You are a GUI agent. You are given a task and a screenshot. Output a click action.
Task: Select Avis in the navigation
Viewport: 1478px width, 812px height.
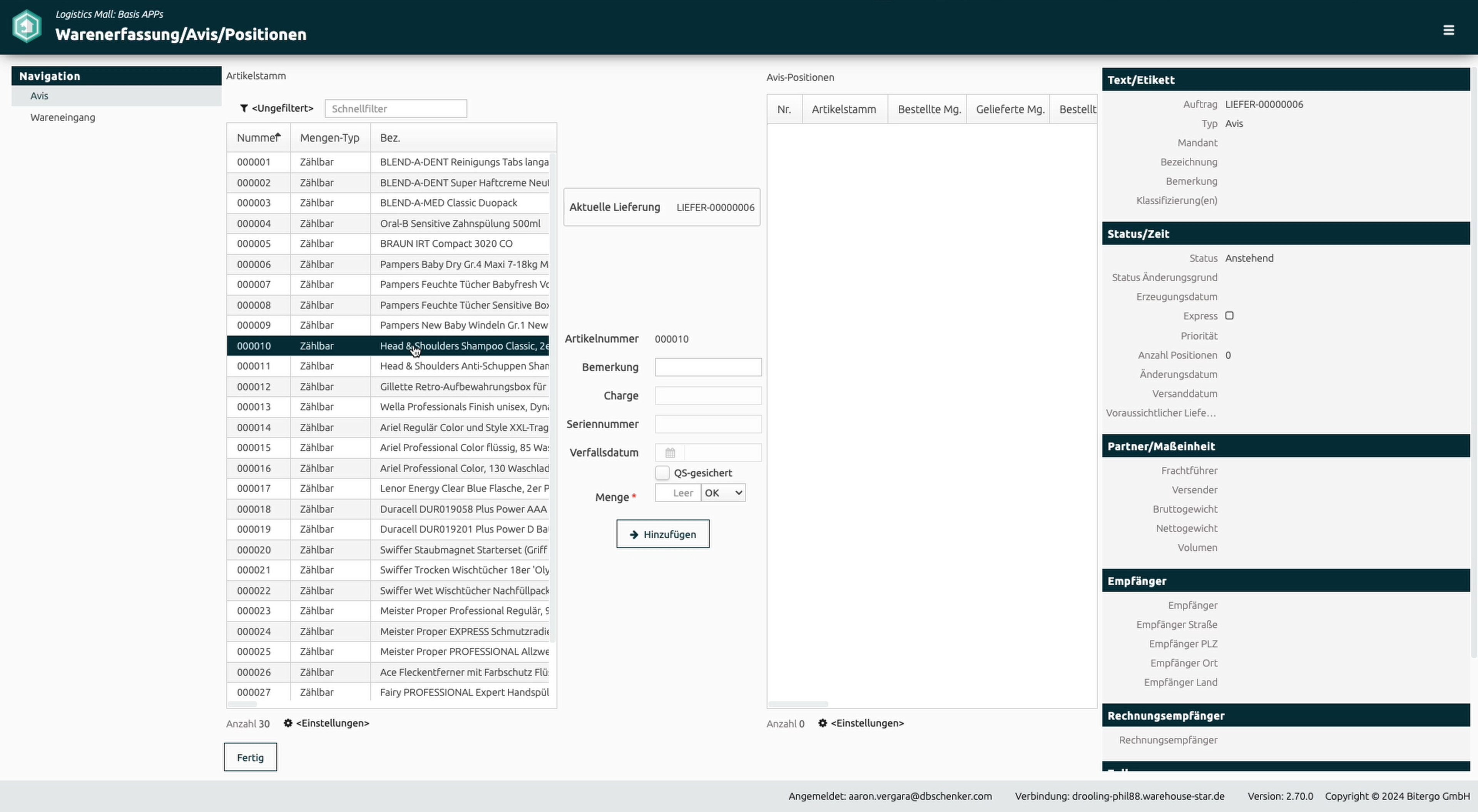(x=117, y=96)
